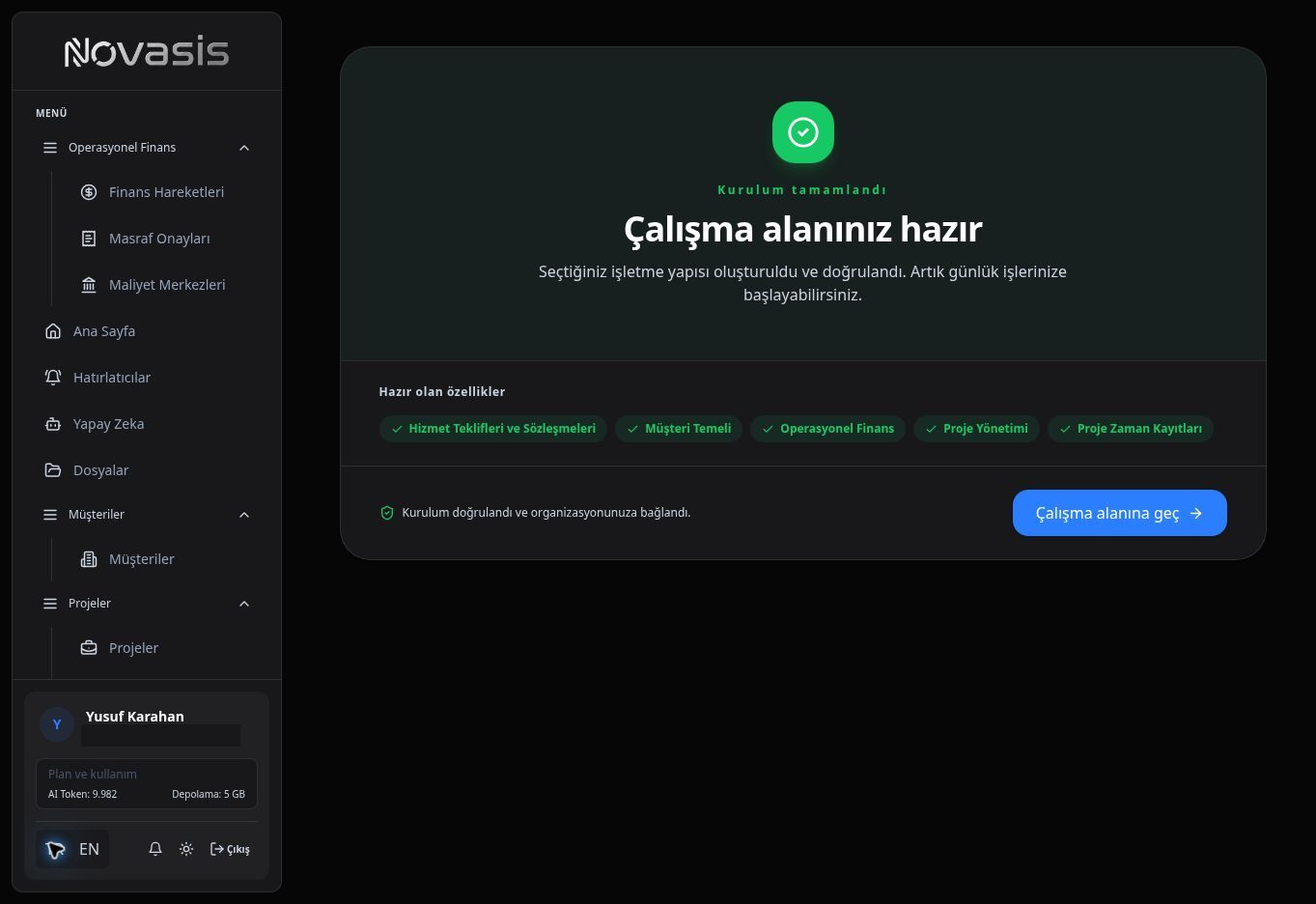1316x904 pixels.
Task: Click the Yusuf Karahan user name
Action: [x=135, y=717]
